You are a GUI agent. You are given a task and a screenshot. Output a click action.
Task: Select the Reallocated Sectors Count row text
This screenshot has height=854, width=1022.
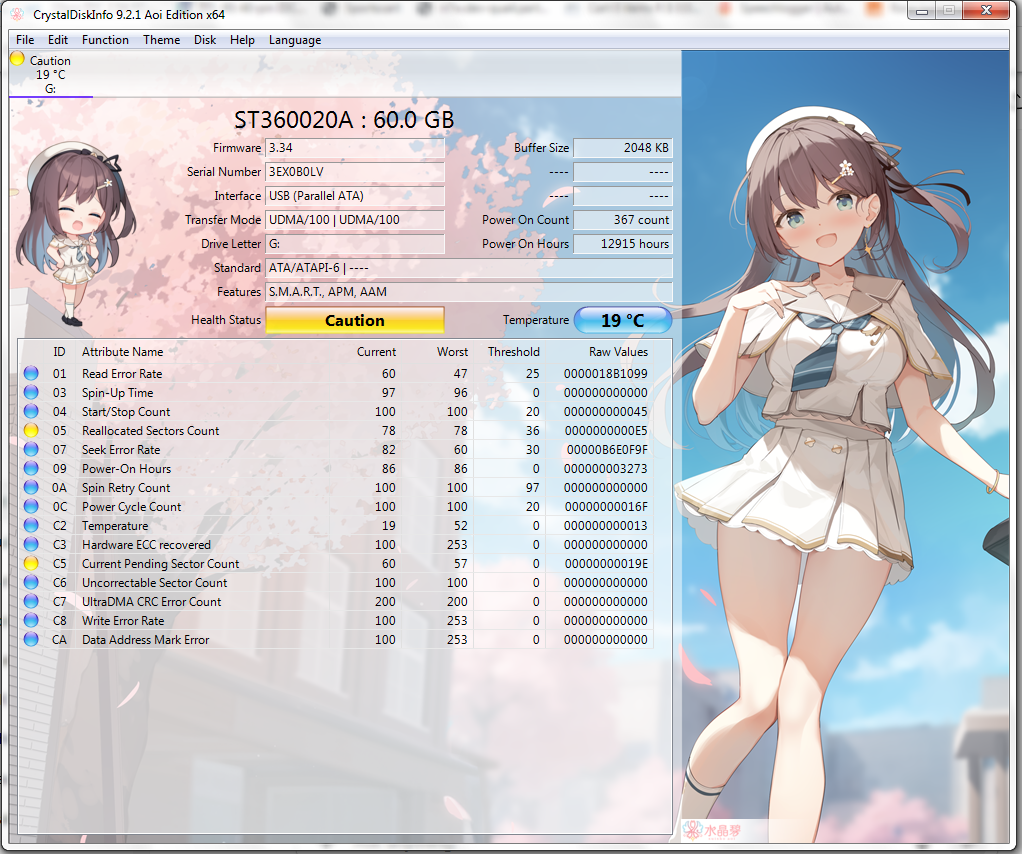click(x=151, y=431)
